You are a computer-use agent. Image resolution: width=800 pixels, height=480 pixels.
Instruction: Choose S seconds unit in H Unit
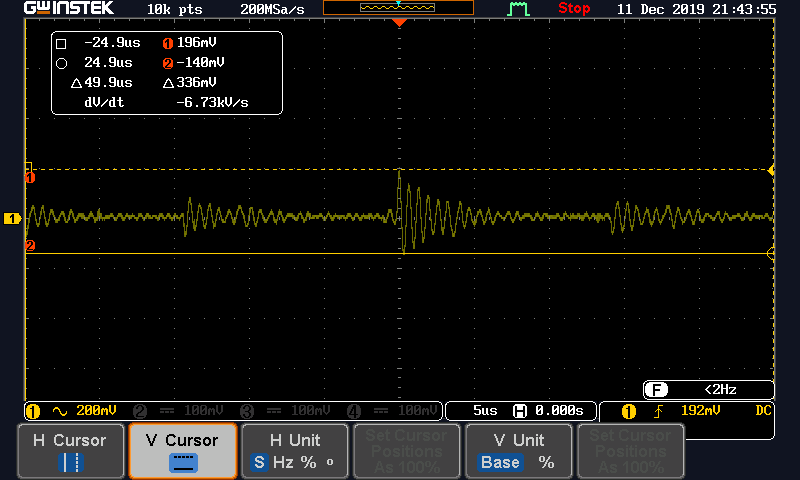(259, 463)
